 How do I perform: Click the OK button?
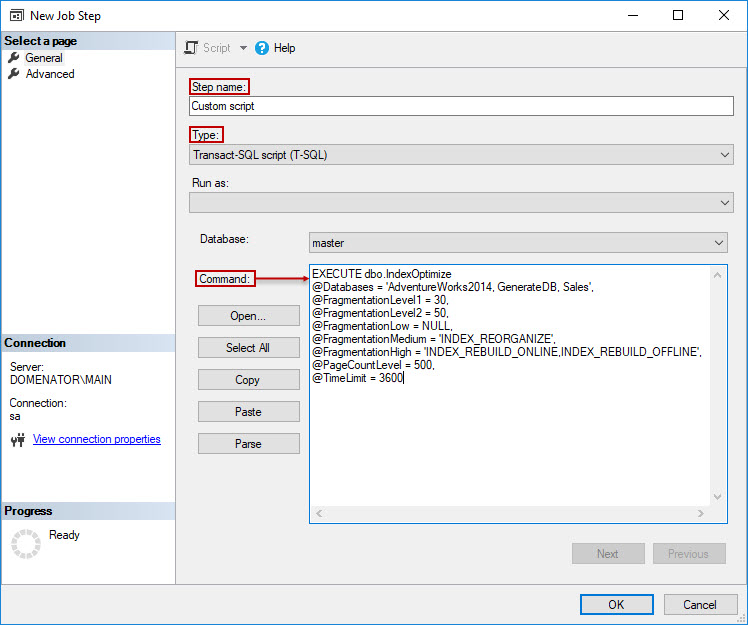point(616,604)
